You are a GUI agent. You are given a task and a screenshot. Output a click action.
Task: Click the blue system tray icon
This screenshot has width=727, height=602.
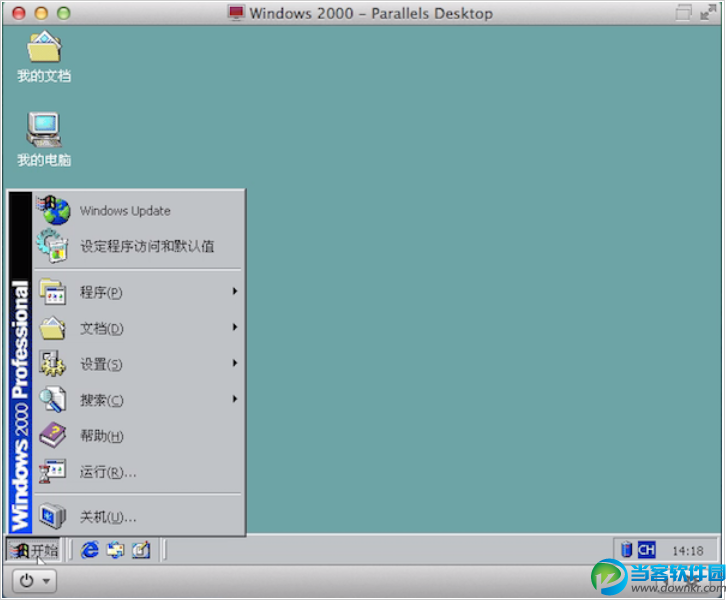point(626,550)
